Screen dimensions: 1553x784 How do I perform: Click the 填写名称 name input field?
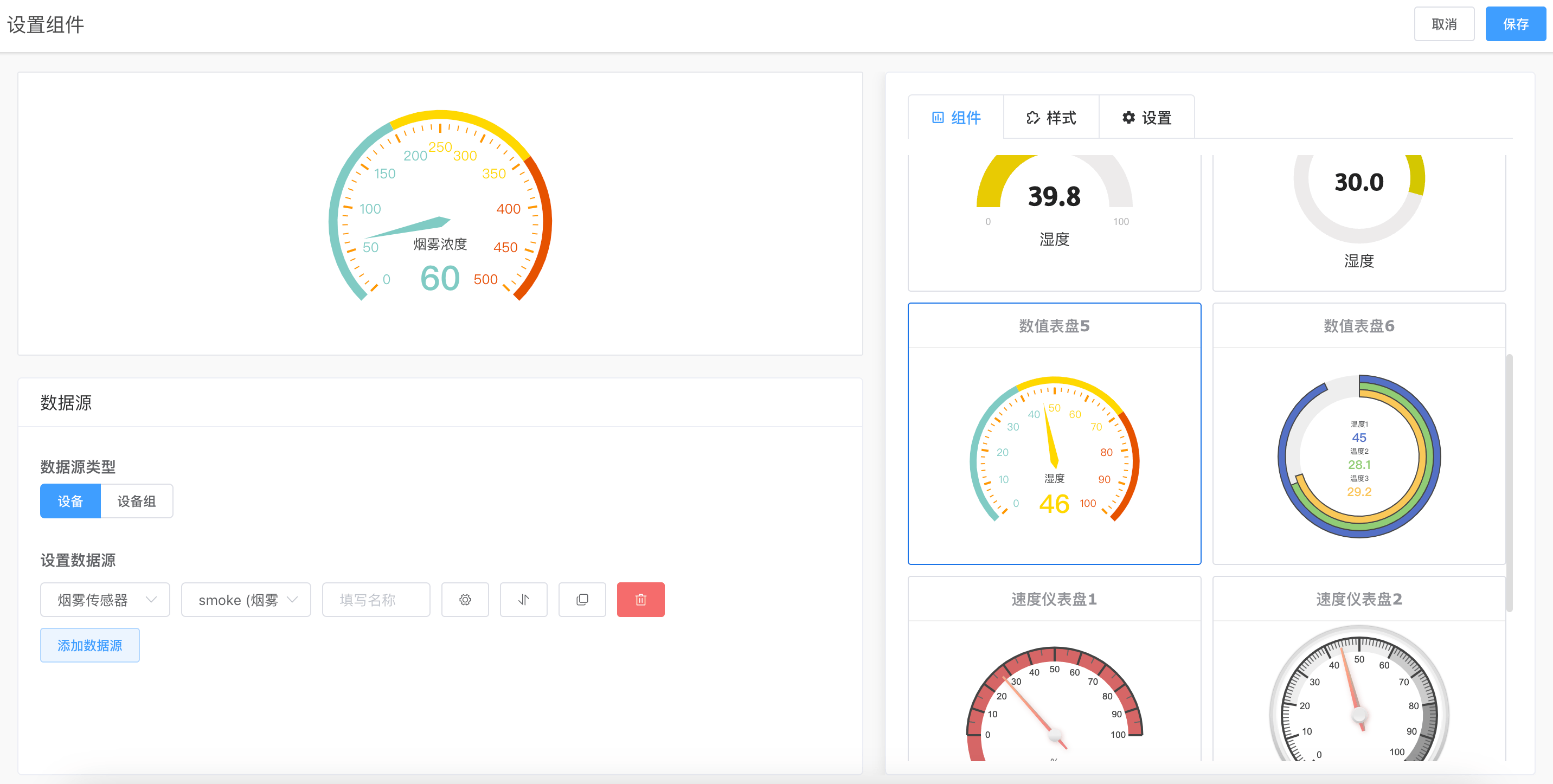coord(376,600)
